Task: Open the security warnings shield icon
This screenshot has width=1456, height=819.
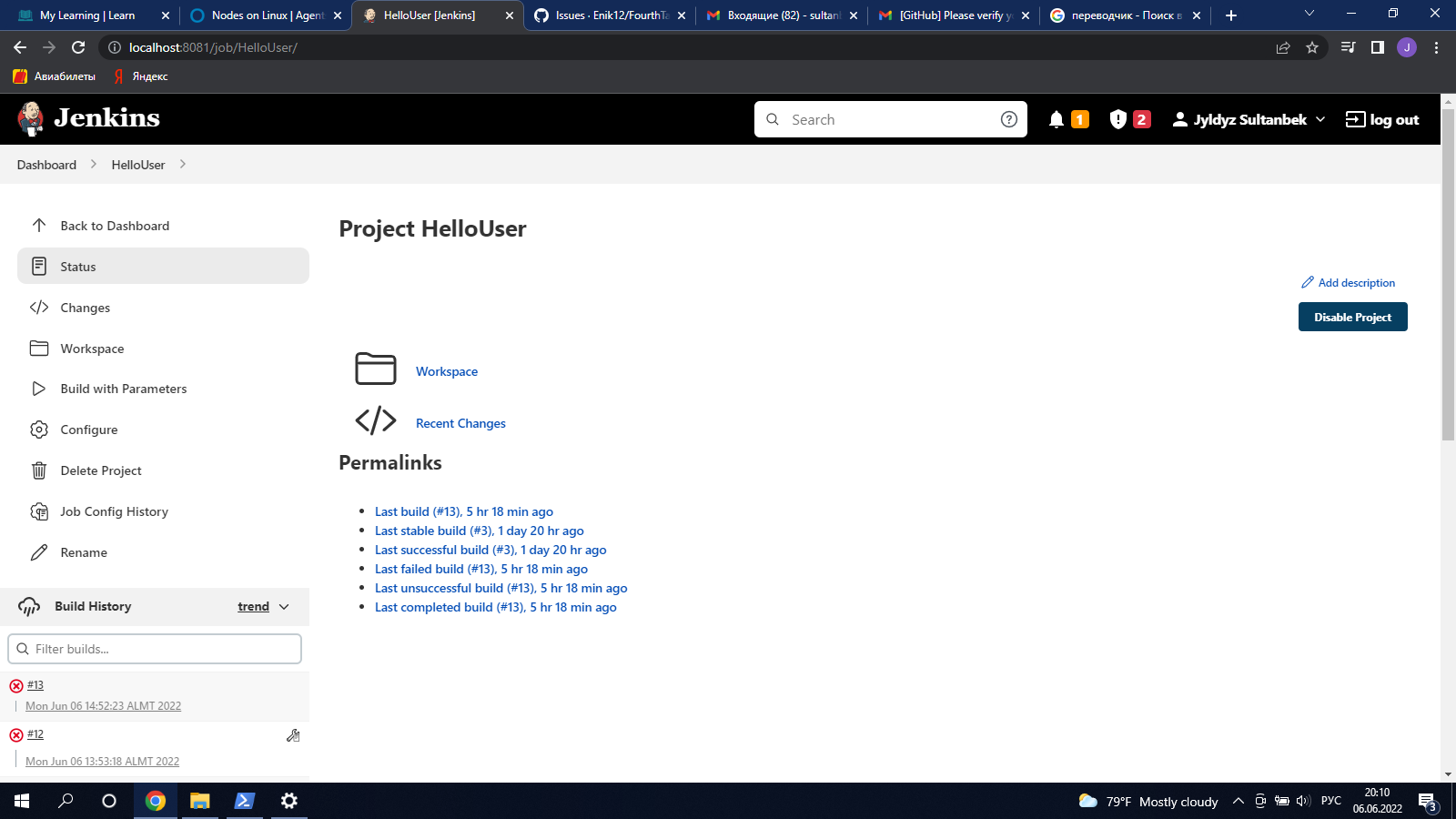Action: click(1118, 119)
